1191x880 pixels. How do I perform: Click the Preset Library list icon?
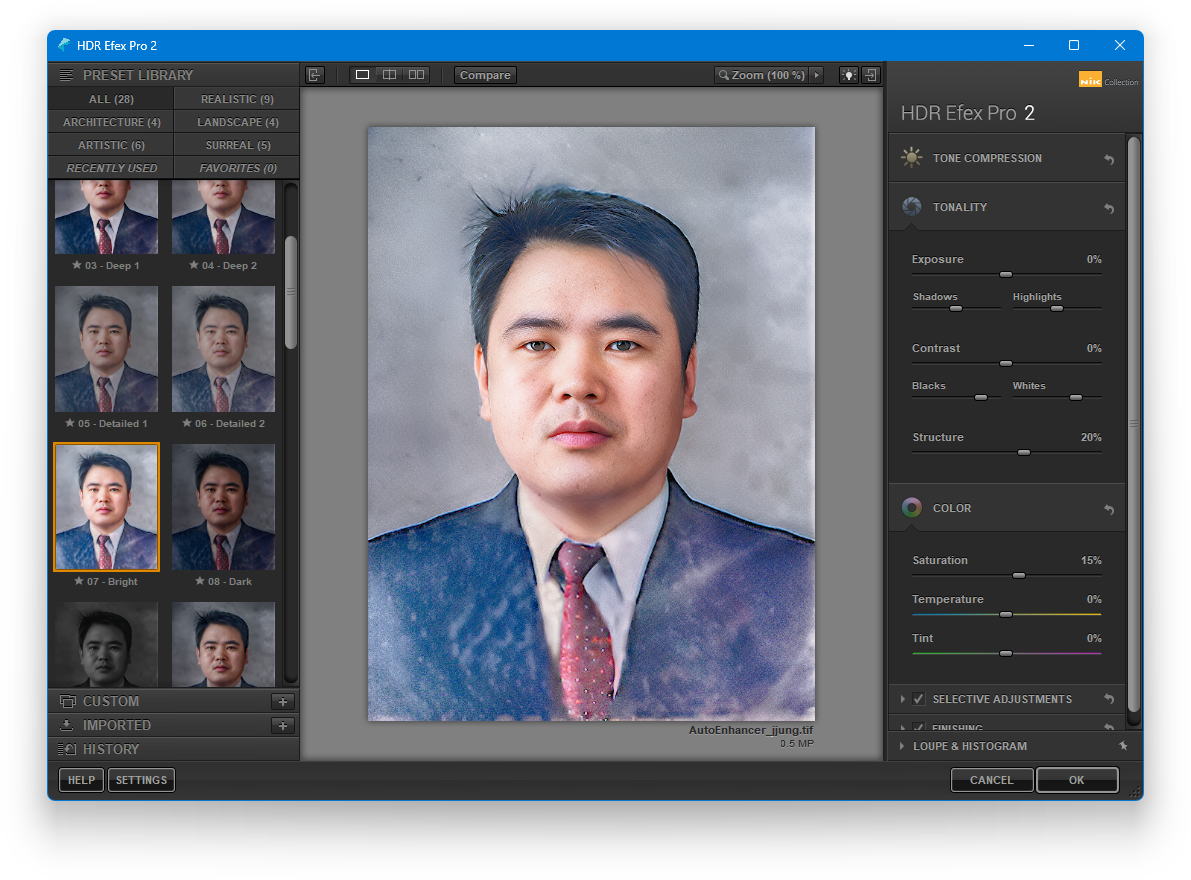click(66, 75)
